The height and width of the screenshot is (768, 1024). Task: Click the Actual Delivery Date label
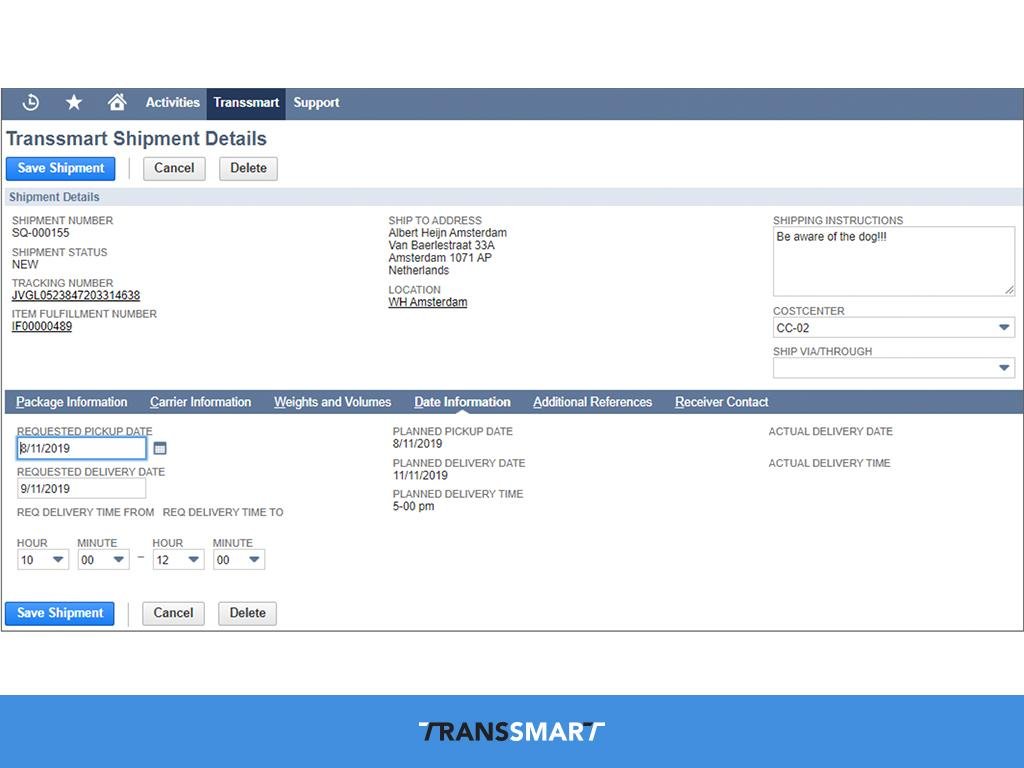coord(830,432)
